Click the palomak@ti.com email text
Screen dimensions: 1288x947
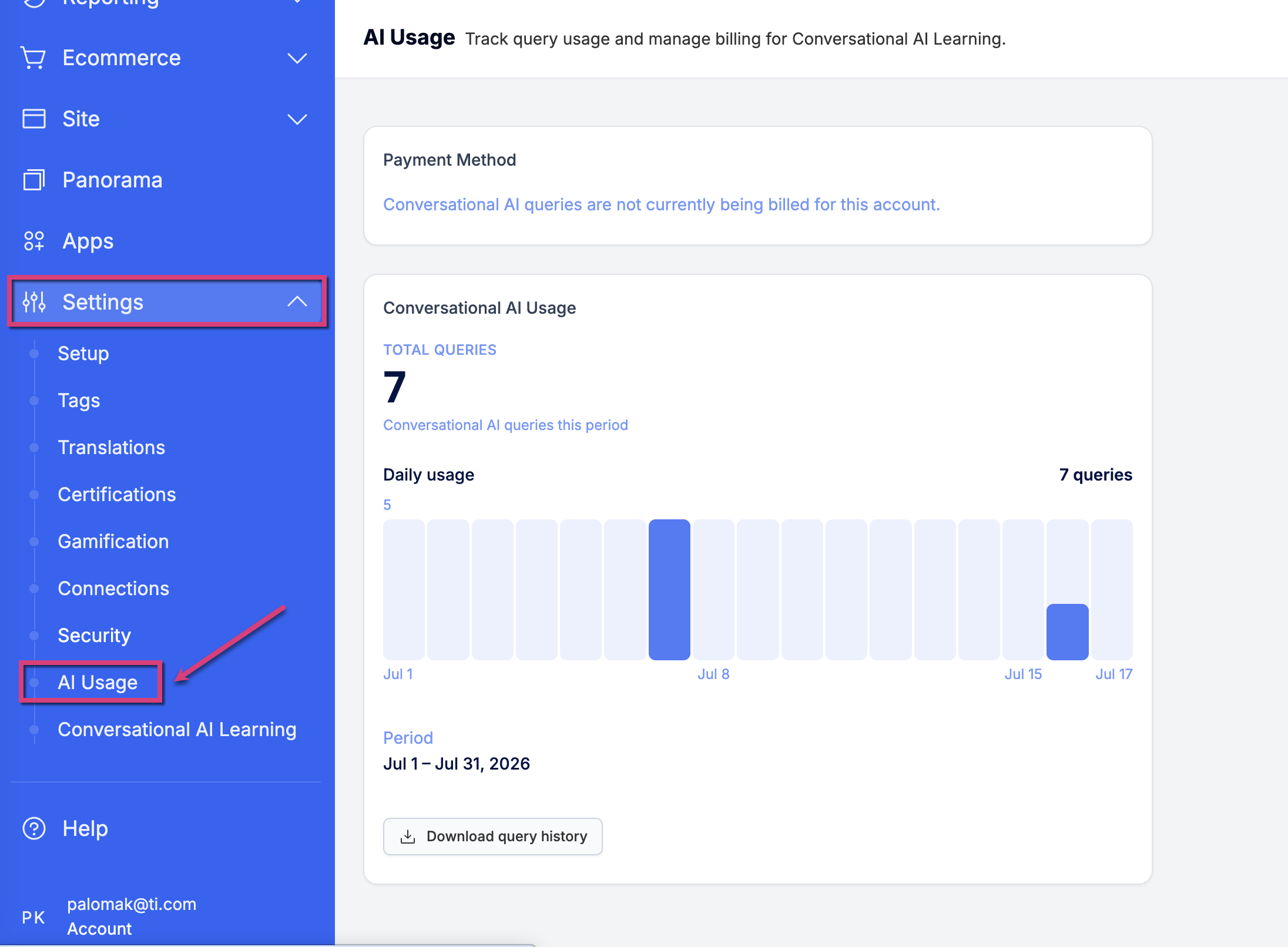coord(132,904)
